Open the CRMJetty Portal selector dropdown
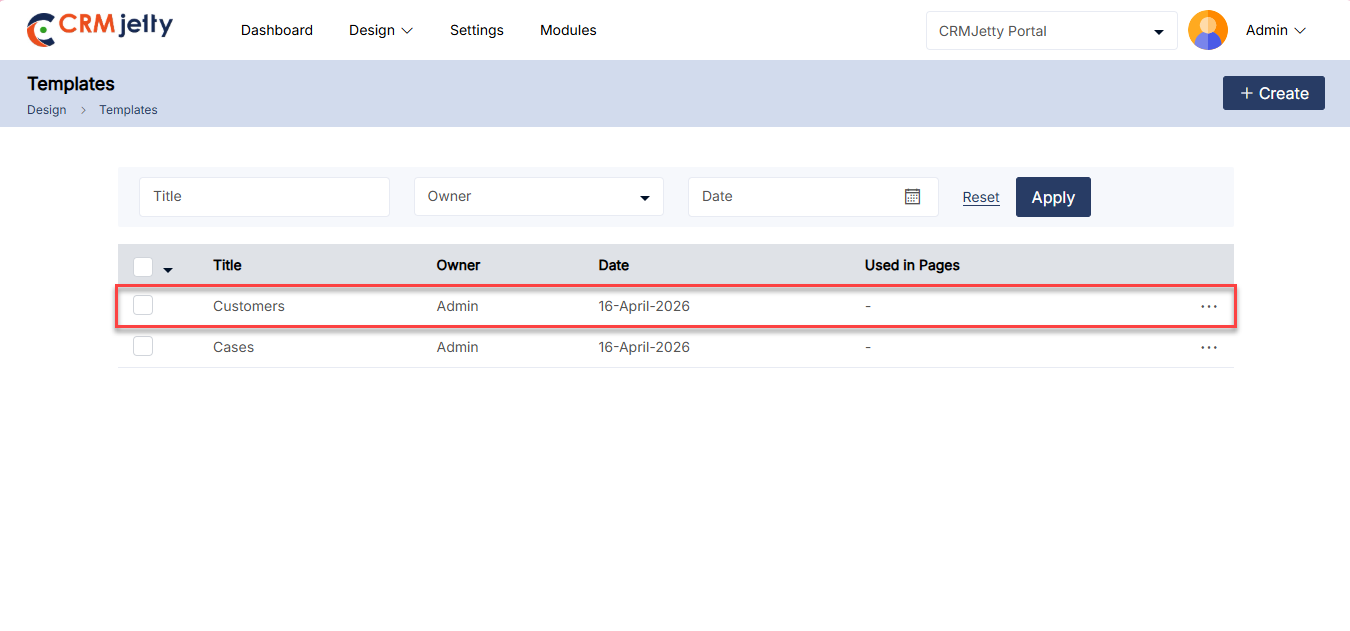1350x631 pixels. pyautogui.click(x=1051, y=31)
